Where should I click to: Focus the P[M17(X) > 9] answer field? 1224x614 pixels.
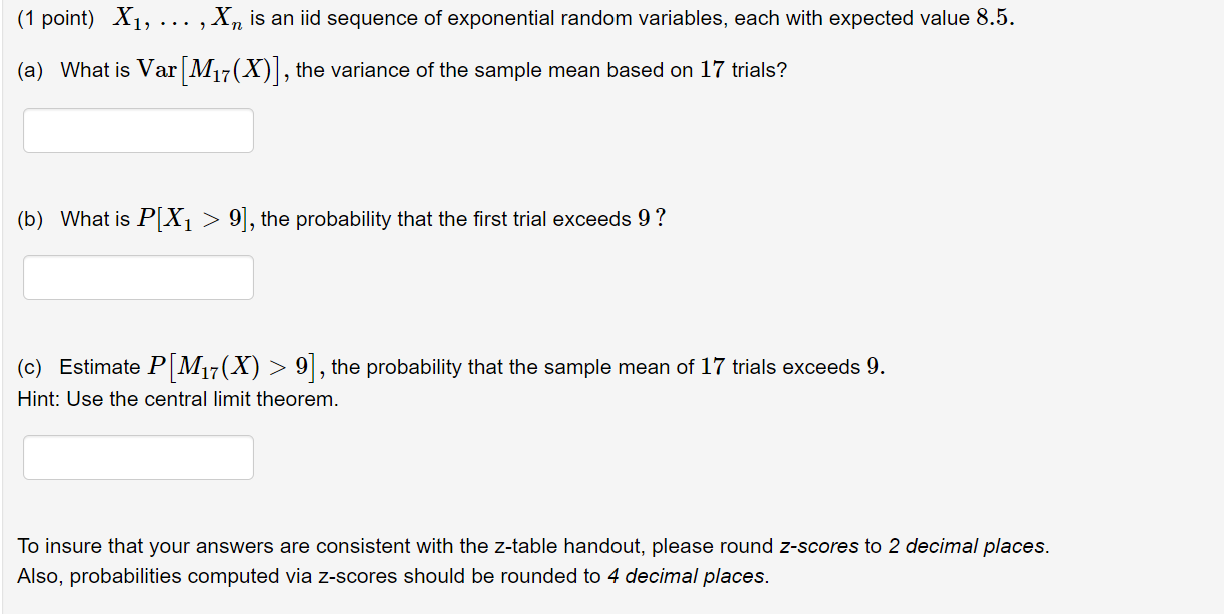(137, 457)
